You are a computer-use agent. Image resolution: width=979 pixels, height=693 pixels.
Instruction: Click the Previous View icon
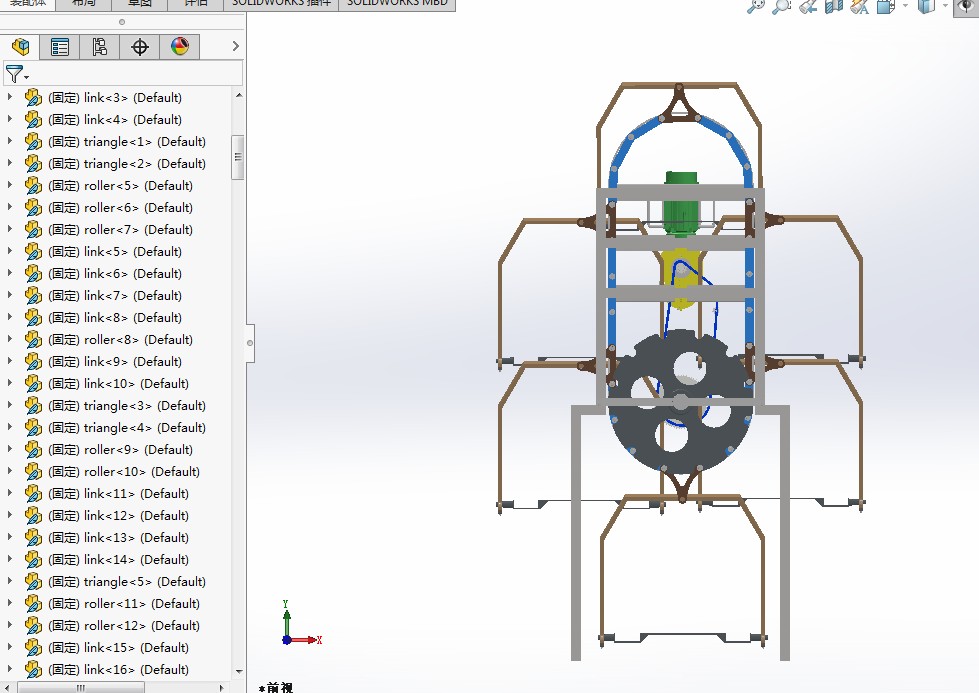pyautogui.click(x=808, y=6)
